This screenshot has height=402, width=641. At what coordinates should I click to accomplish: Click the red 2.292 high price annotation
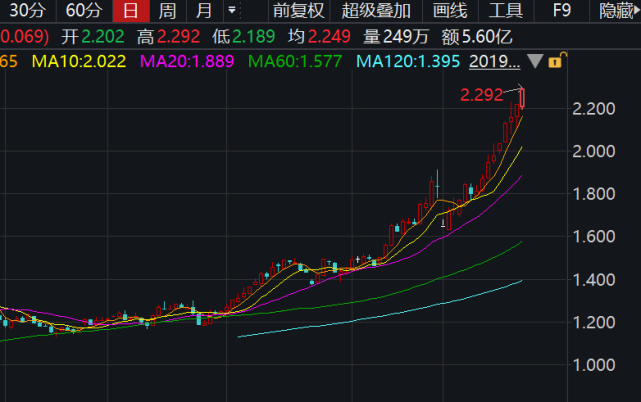click(x=482, y=95)
